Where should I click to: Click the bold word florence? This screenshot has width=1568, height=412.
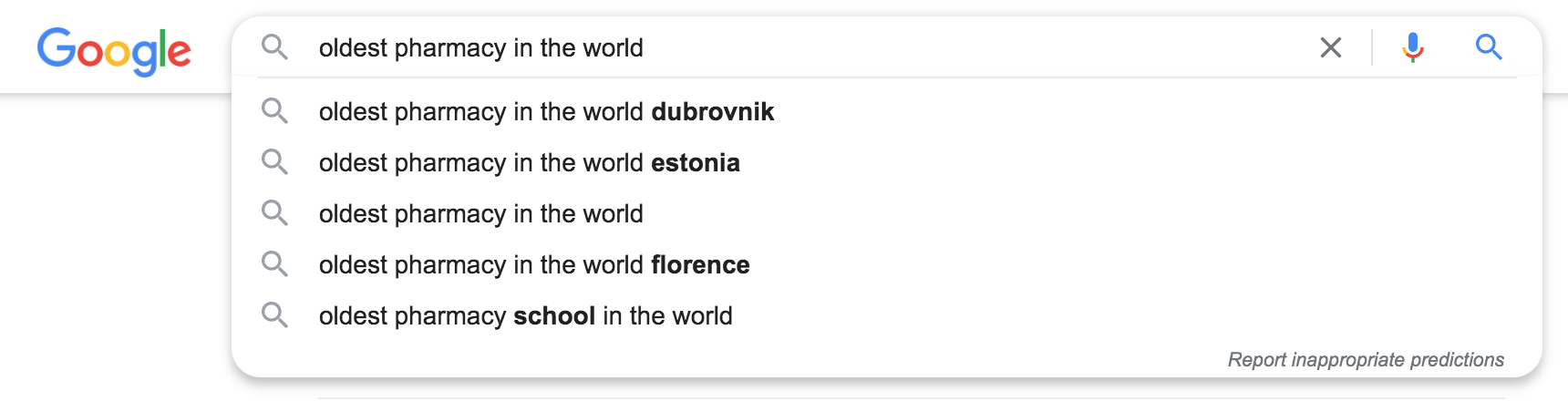pyautogui.click(x=700, y=264)
